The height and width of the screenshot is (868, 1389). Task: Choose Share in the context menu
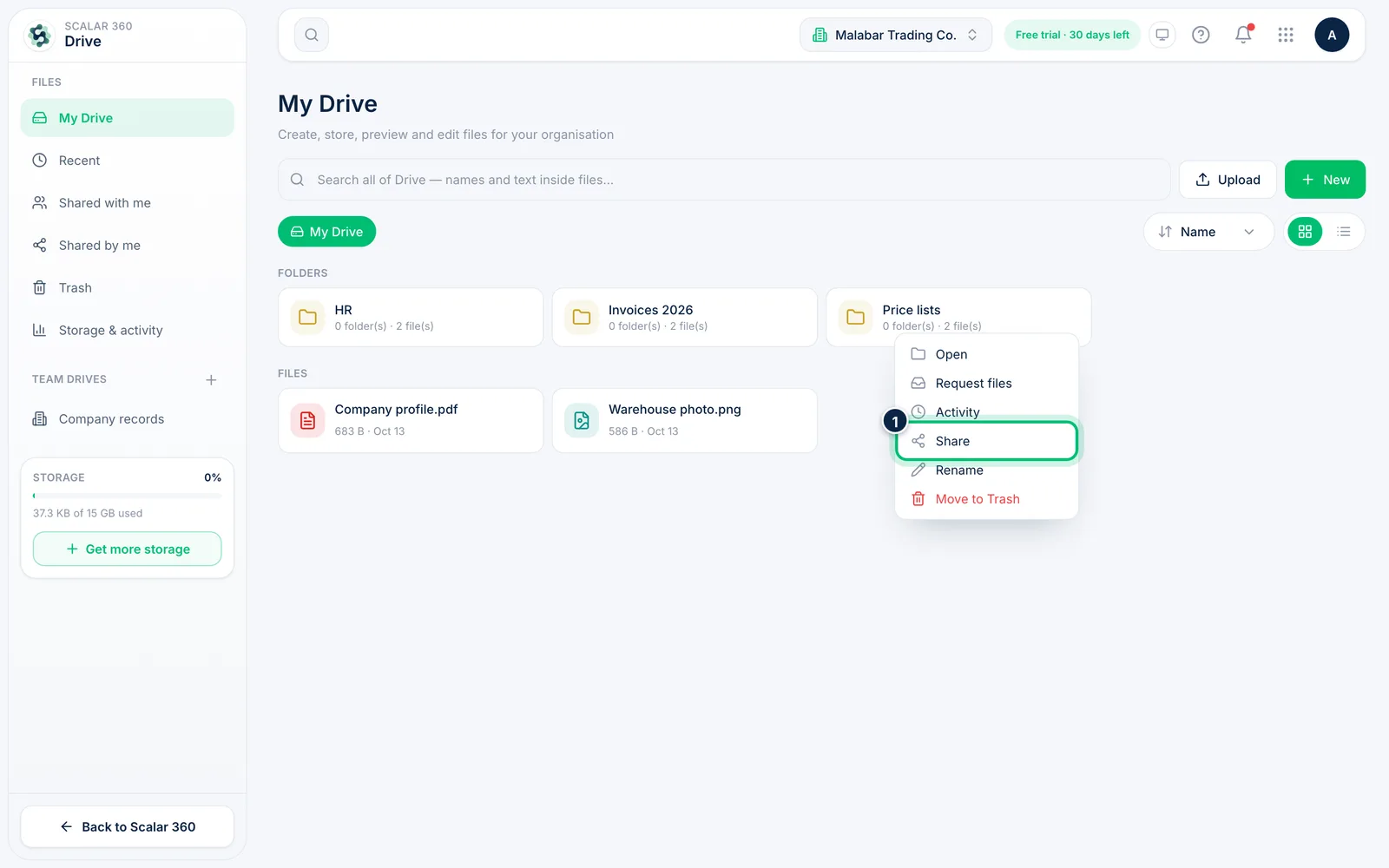click(x=986, y=441)
